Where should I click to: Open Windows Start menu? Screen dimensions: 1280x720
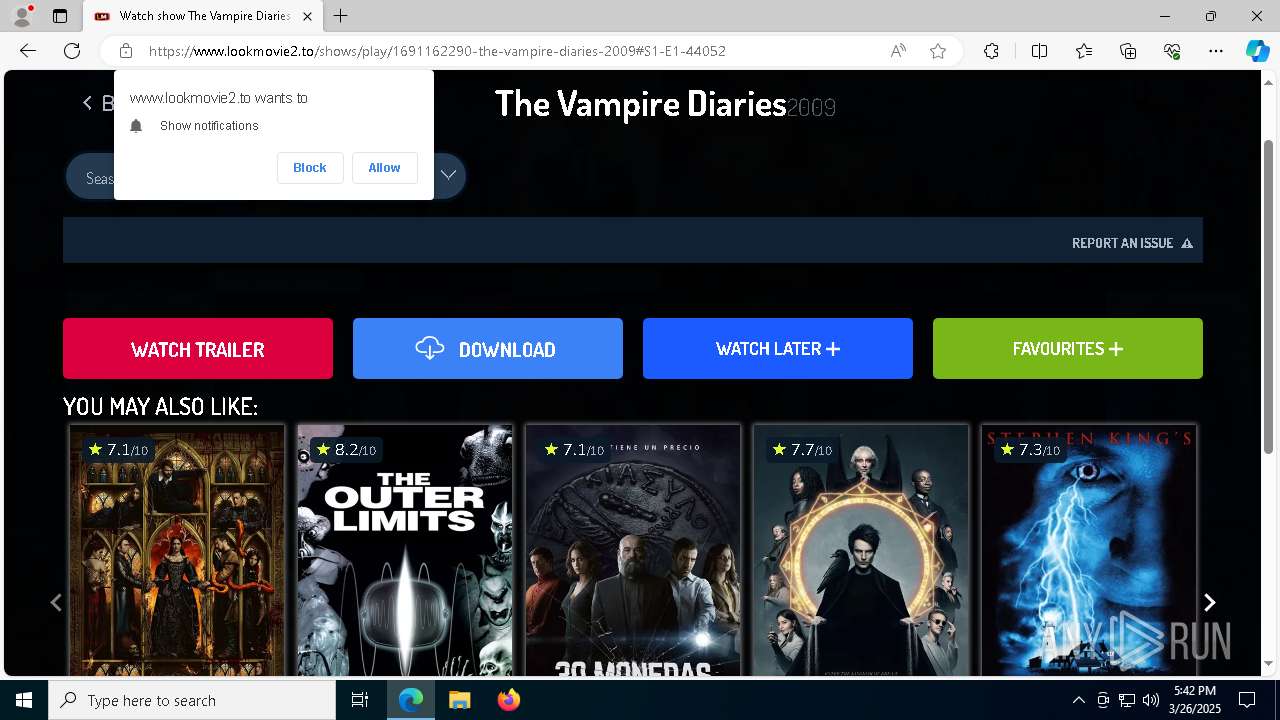24,700
